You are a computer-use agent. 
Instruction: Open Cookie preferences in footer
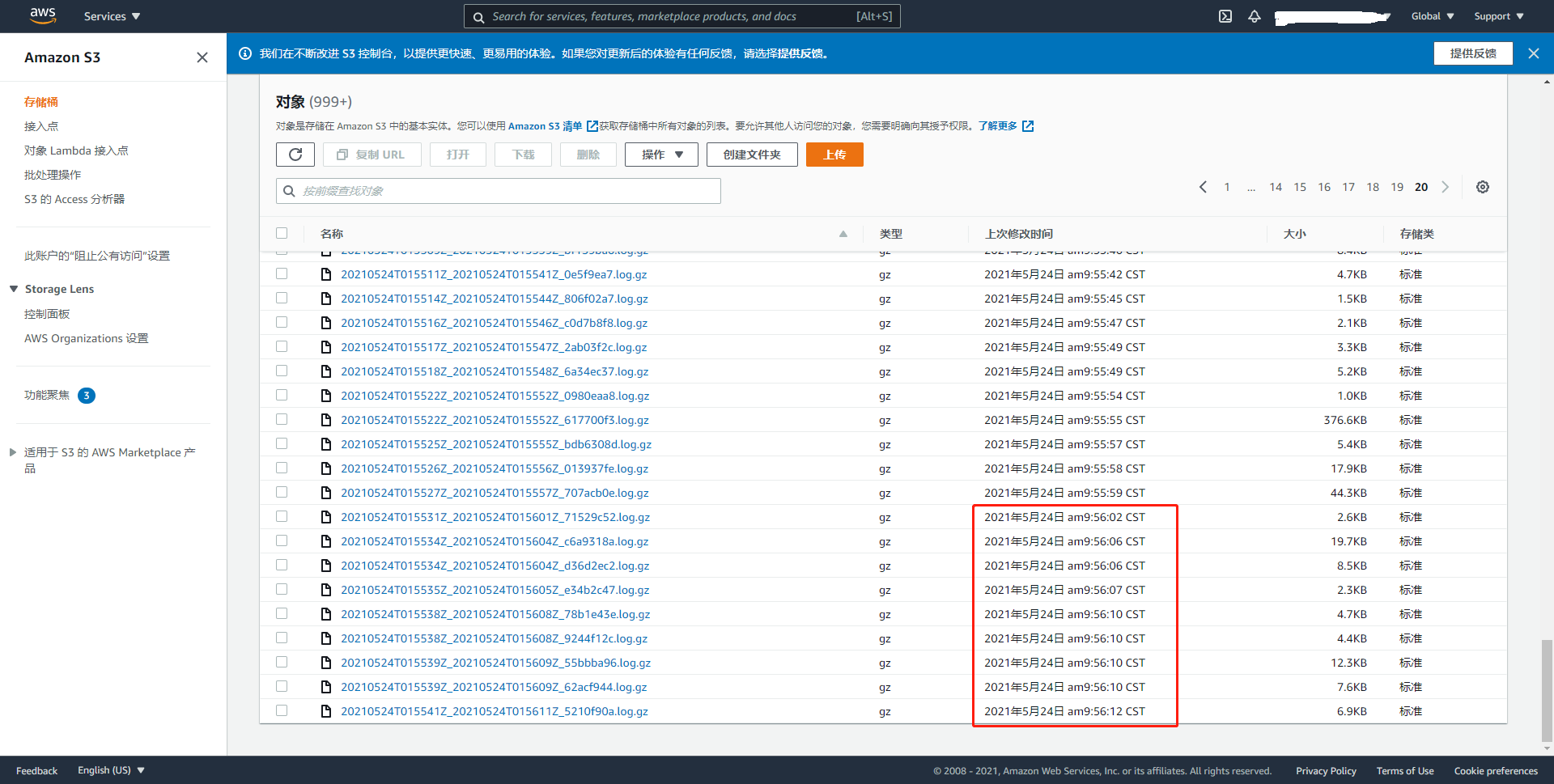click(x=1496, y=771)
